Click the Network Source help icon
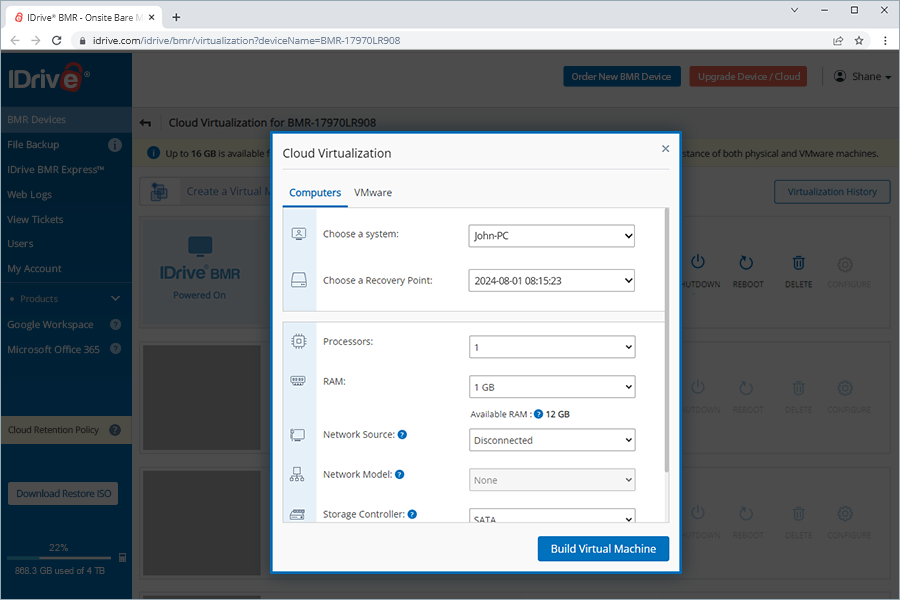 click(x=402, y=435)
